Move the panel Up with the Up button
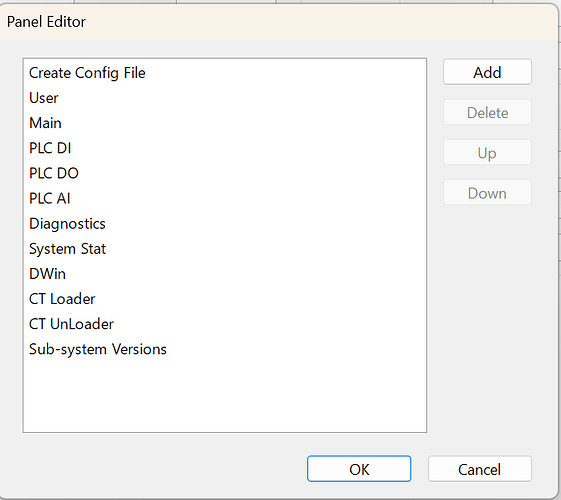Screen dimensions: 561x500 [487, 153]
